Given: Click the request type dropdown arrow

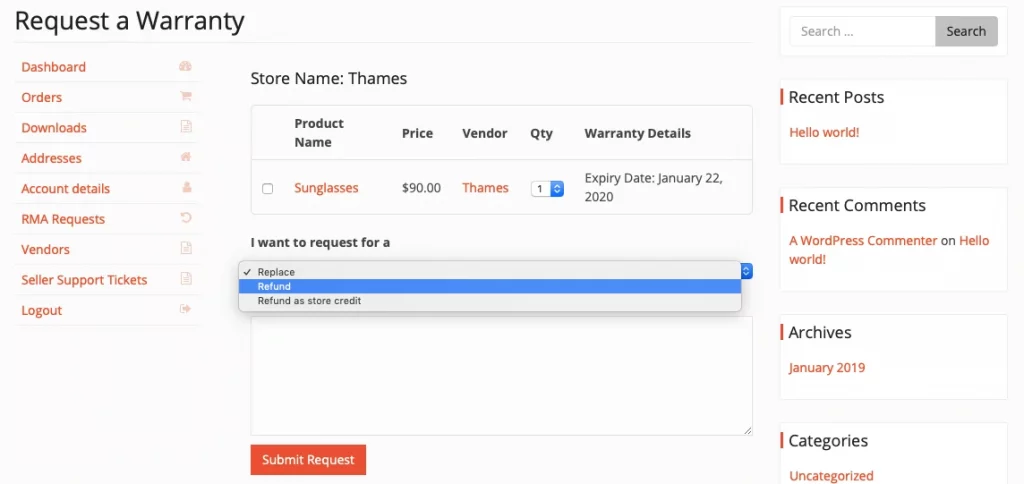Looking at the screenshot, I should pos(747,270).
